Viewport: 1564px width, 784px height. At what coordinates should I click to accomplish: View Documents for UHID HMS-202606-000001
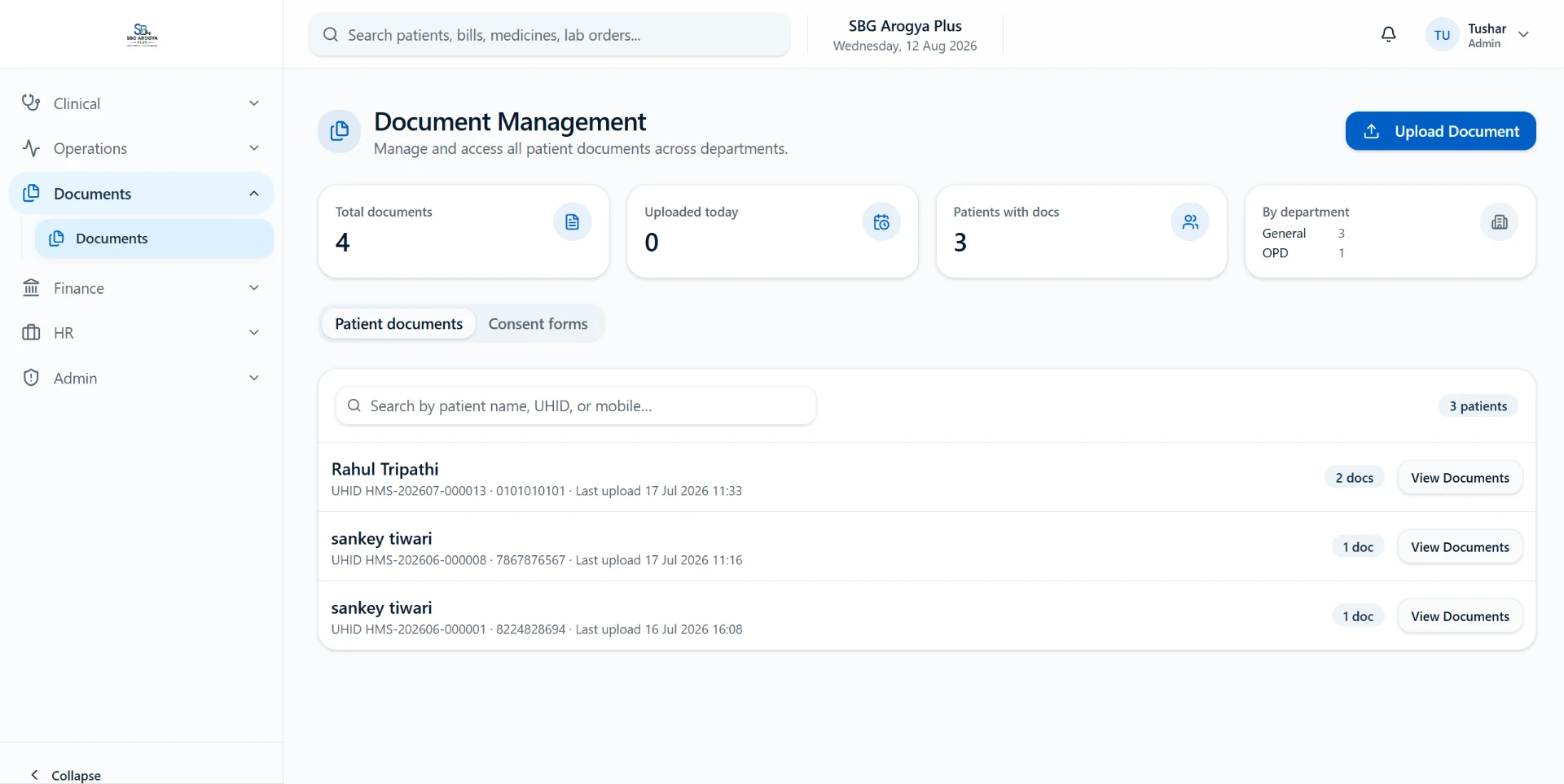[x=1460, y=616]
